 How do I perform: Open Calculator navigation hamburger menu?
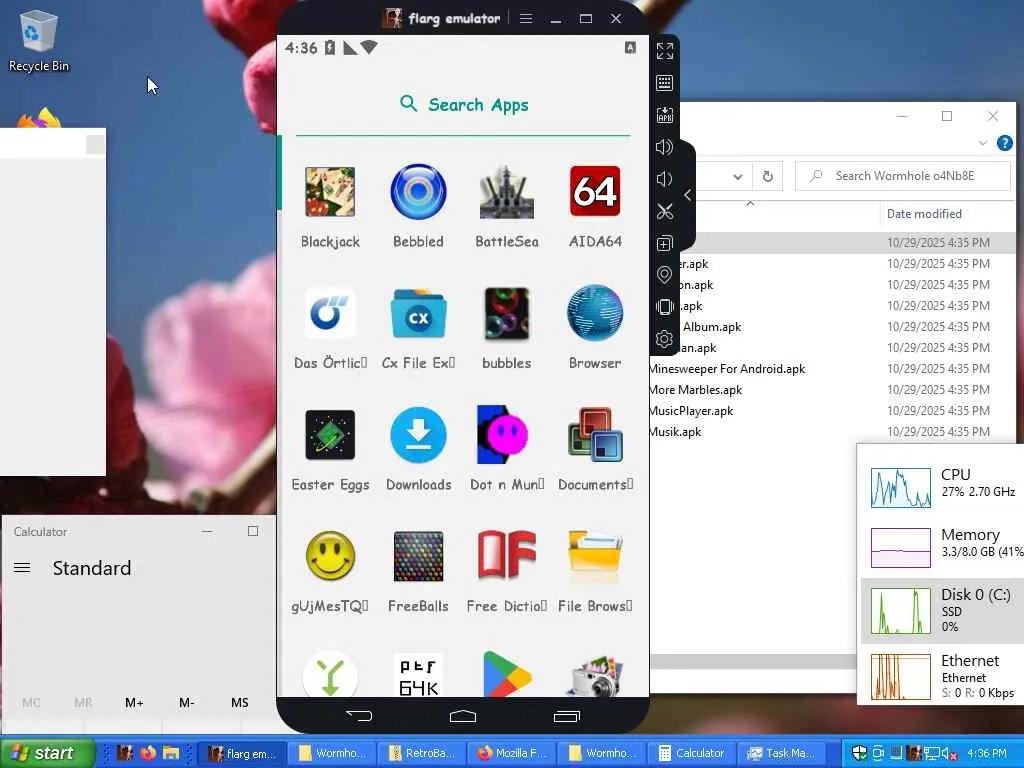coord(22,568)
